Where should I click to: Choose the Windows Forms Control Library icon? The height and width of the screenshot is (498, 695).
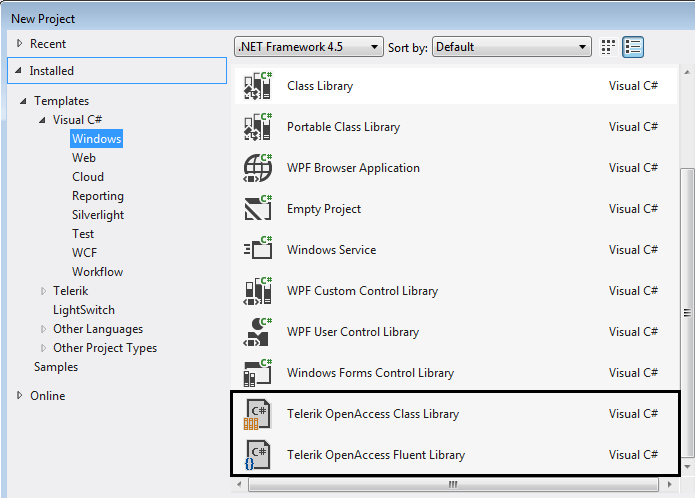click(258, 373)
